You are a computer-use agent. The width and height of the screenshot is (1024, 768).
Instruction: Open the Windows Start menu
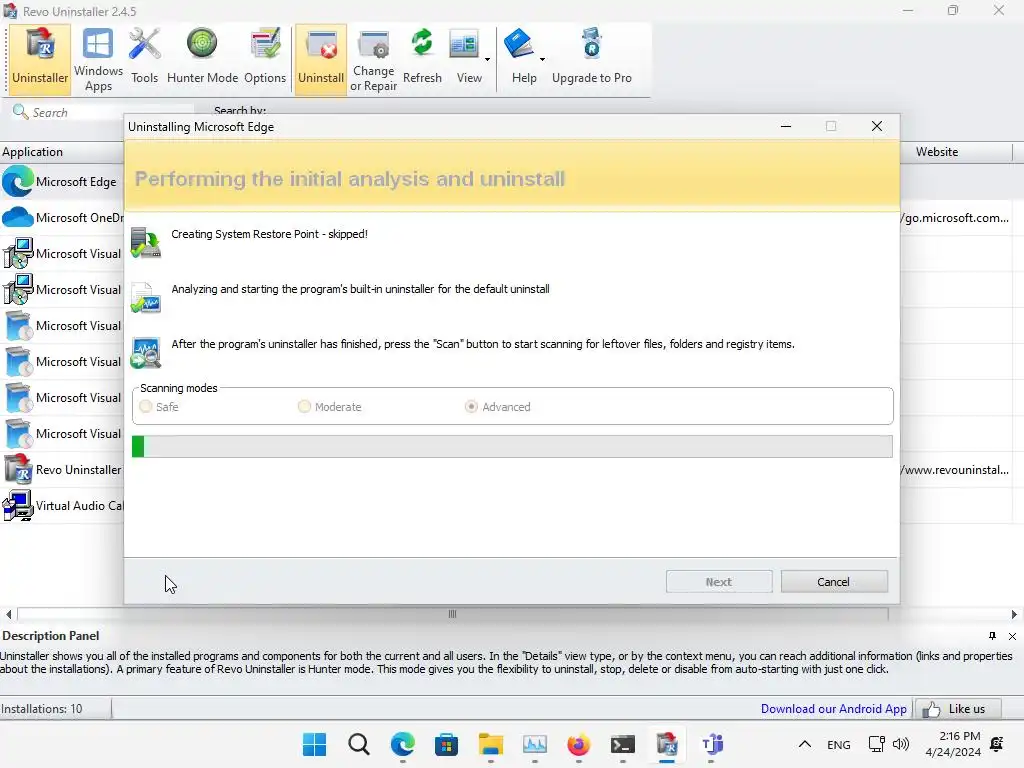click(x=315, y=744)
